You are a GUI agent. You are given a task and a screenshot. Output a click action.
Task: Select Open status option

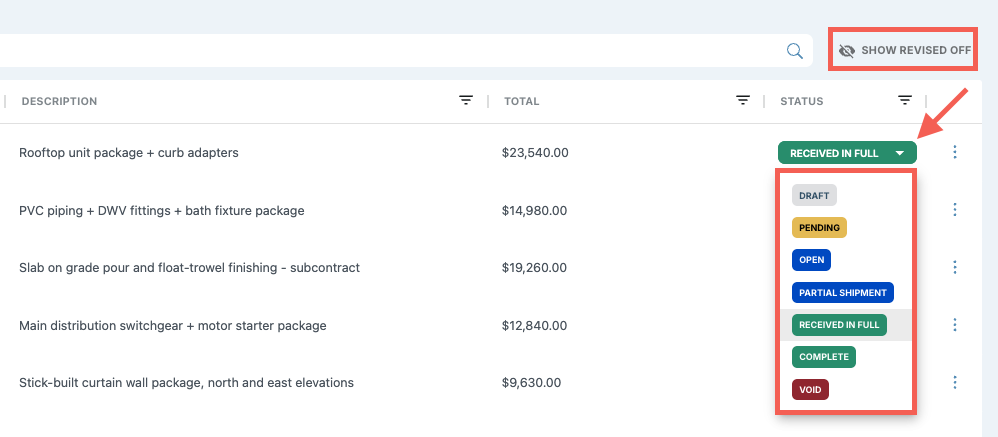(x=812, y=260)
